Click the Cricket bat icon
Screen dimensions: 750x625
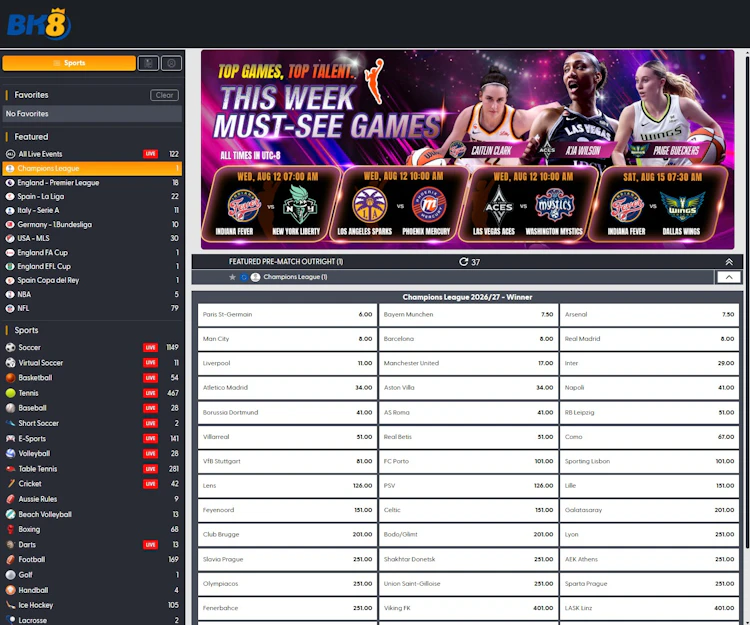[x=11, y=483]
